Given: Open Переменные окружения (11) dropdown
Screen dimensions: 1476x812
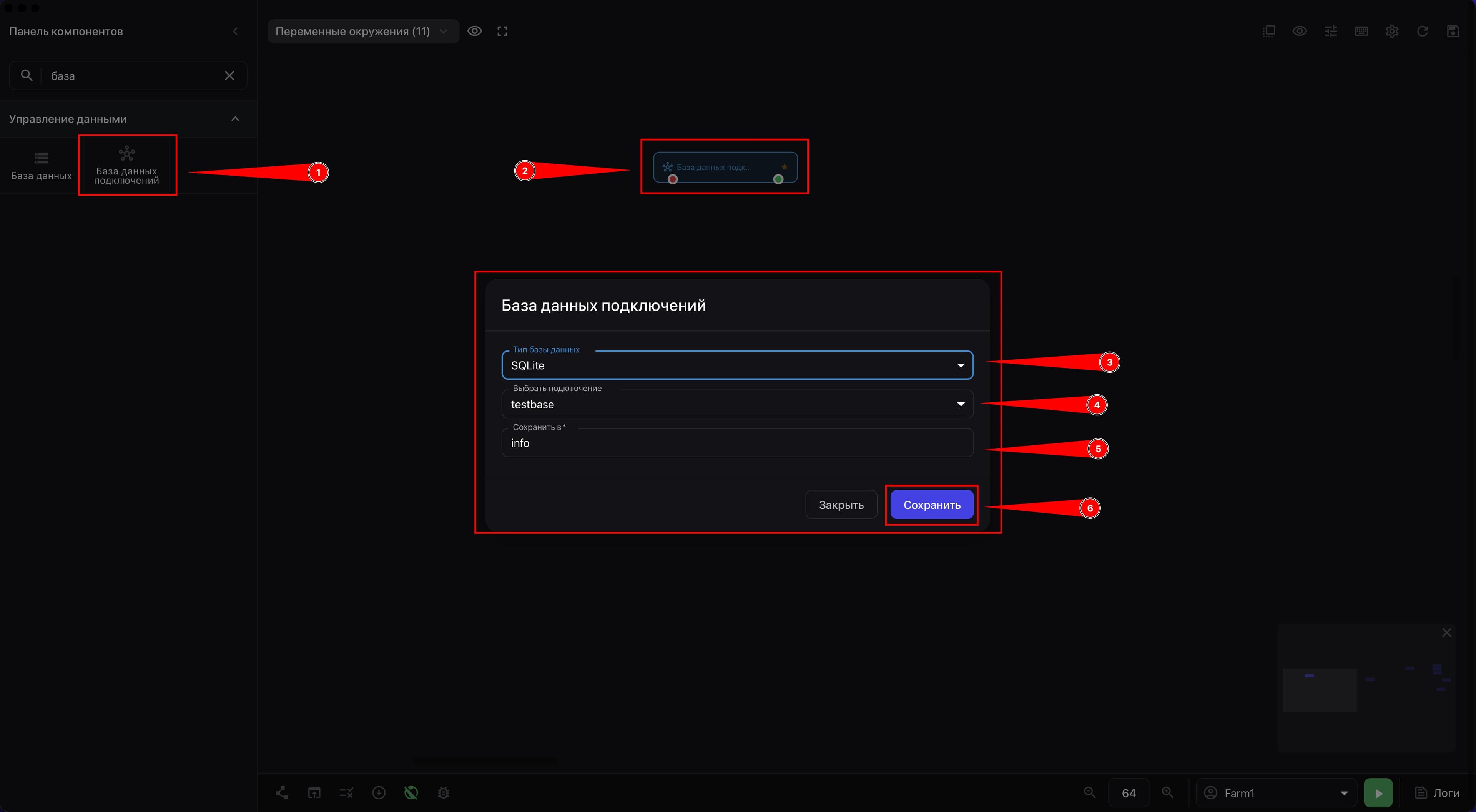Looking at the screenshot, I should coord(363,31).
